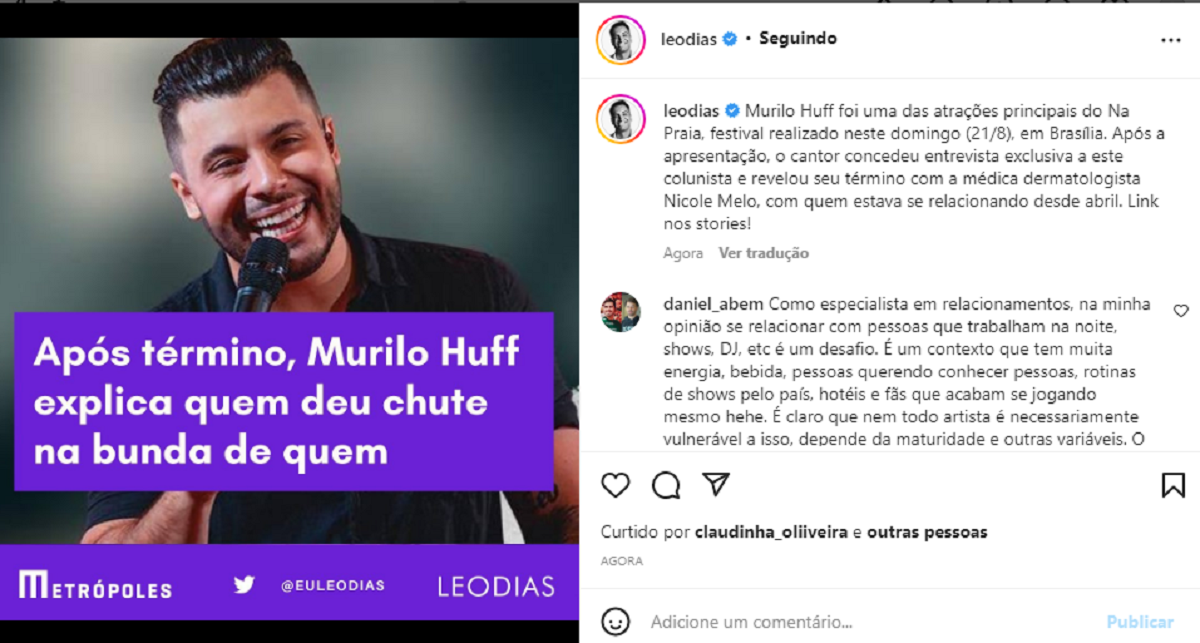This screenshot has height=643, width=1200.
Task: Open emoji picker smiley icon
Action: 616,621
